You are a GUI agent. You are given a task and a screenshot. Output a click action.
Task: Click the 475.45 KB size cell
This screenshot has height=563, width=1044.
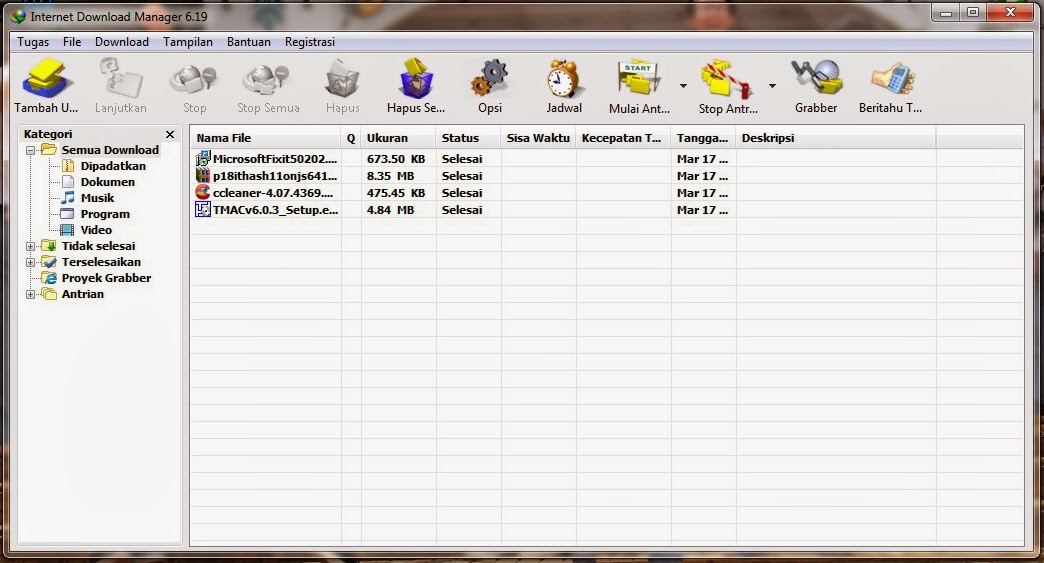395,193
